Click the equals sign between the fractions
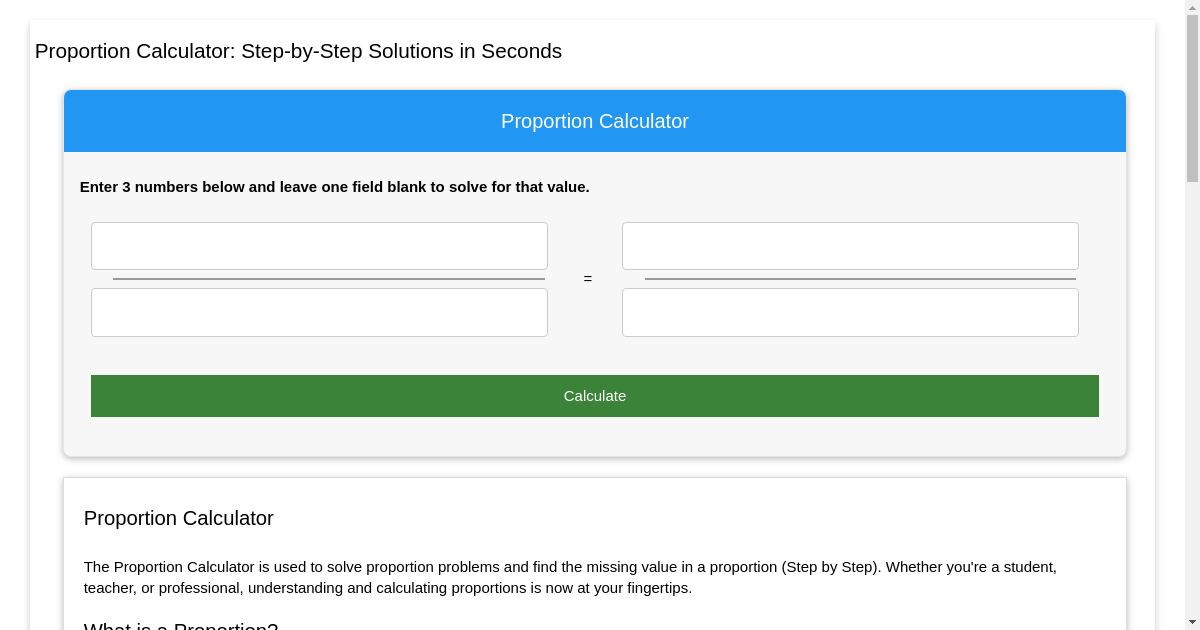This screenshot has width=1200, height=630. click(x=587, y=279)
